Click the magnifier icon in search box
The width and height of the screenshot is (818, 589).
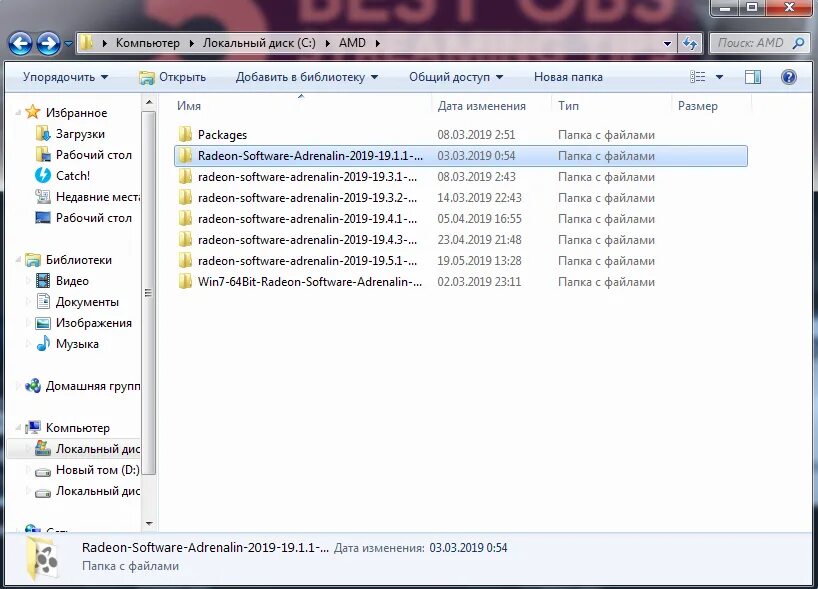pyautogui.click(x=798, y=43)
